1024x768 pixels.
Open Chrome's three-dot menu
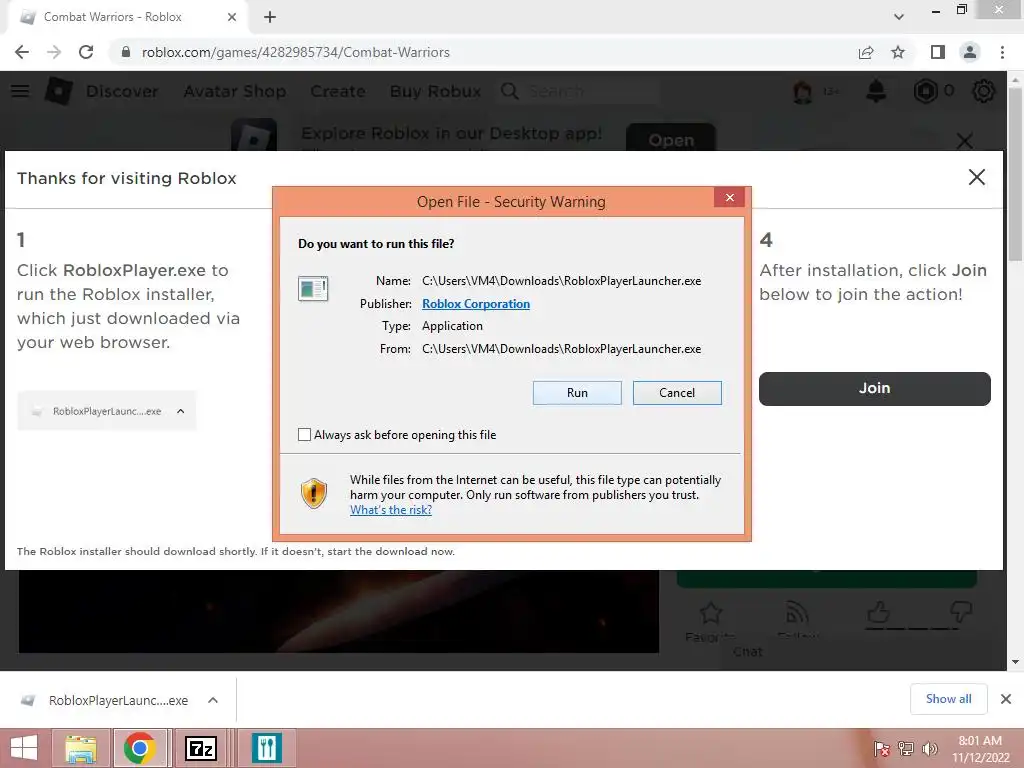click(x=1002, y=52)
